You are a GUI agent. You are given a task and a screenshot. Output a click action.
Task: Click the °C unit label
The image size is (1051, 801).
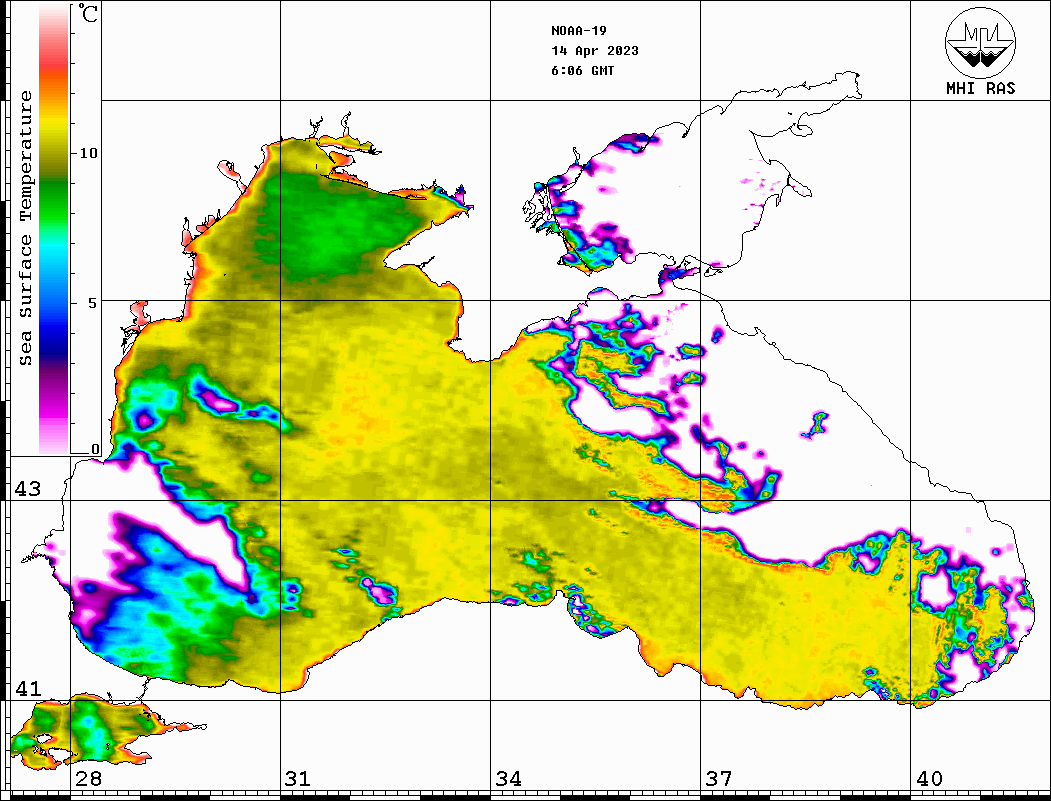point(87,13)
